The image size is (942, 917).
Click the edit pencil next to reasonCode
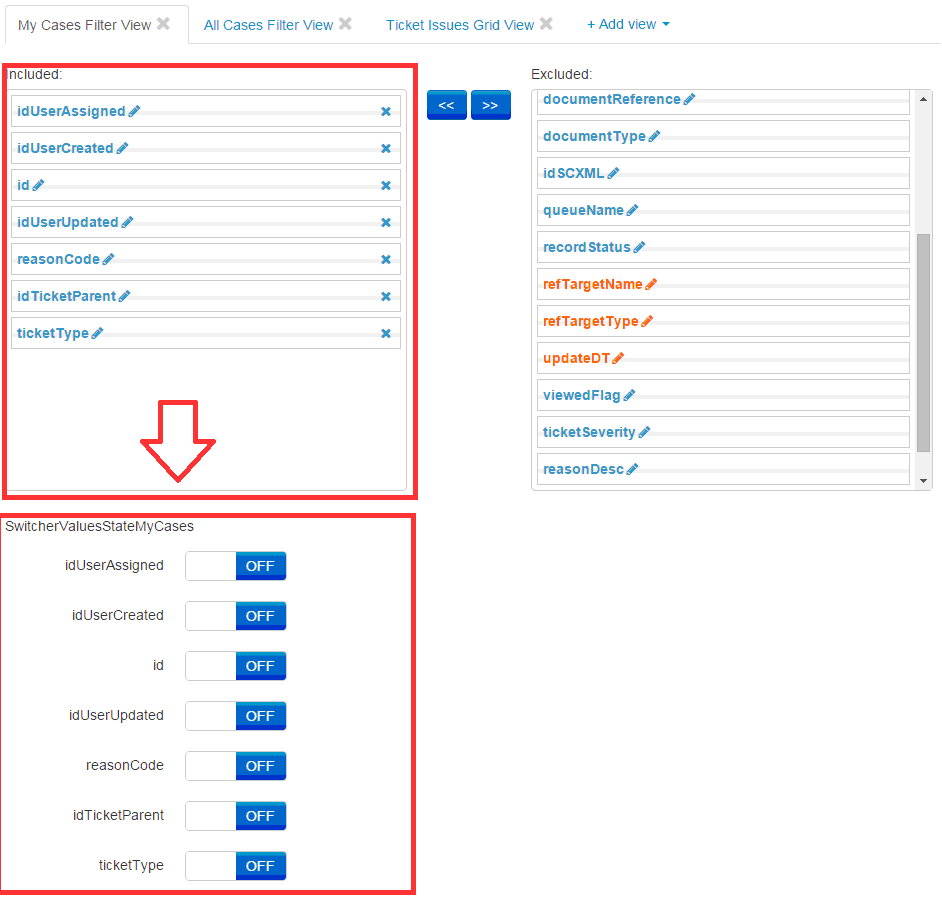tap(108, 259)
